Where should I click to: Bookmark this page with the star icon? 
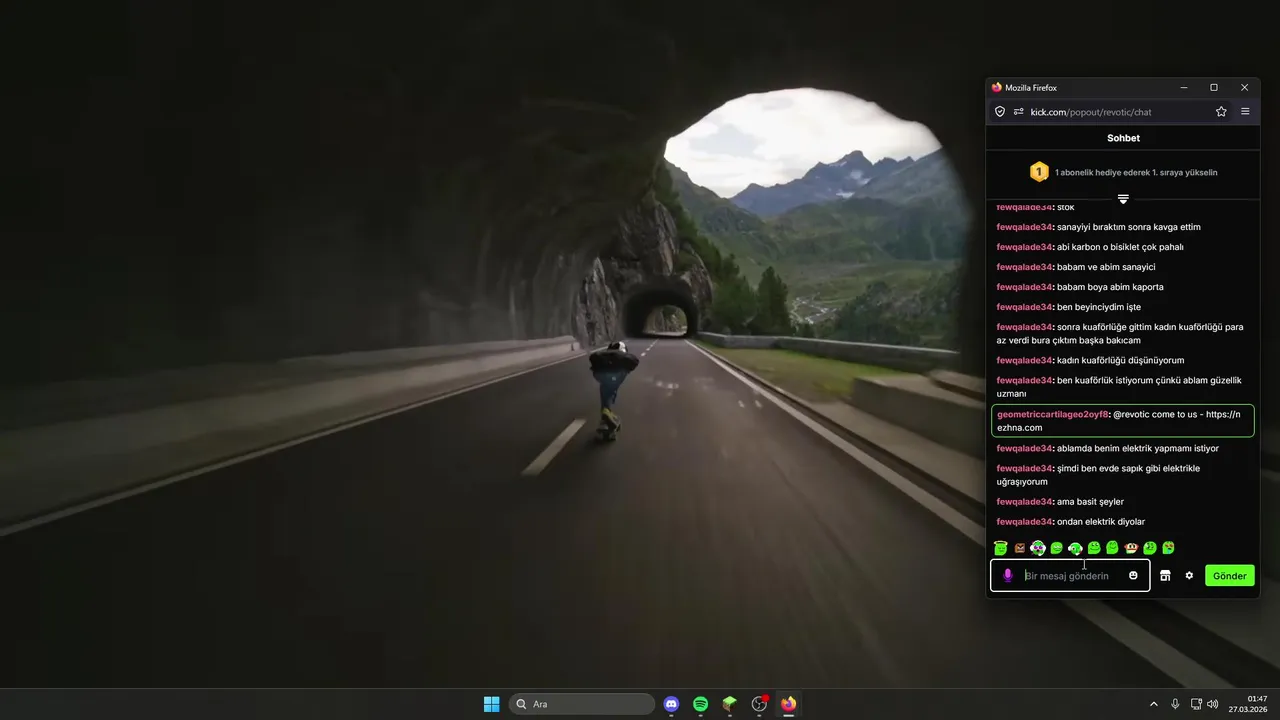[1221, 112]
